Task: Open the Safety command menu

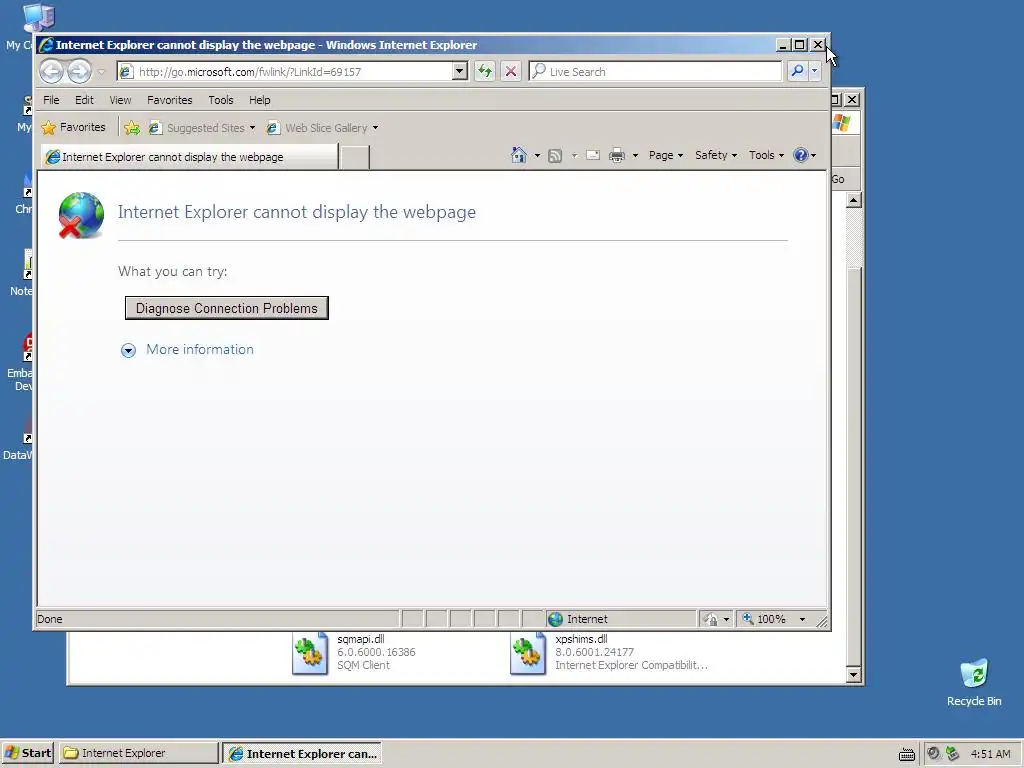Action: 716,155
